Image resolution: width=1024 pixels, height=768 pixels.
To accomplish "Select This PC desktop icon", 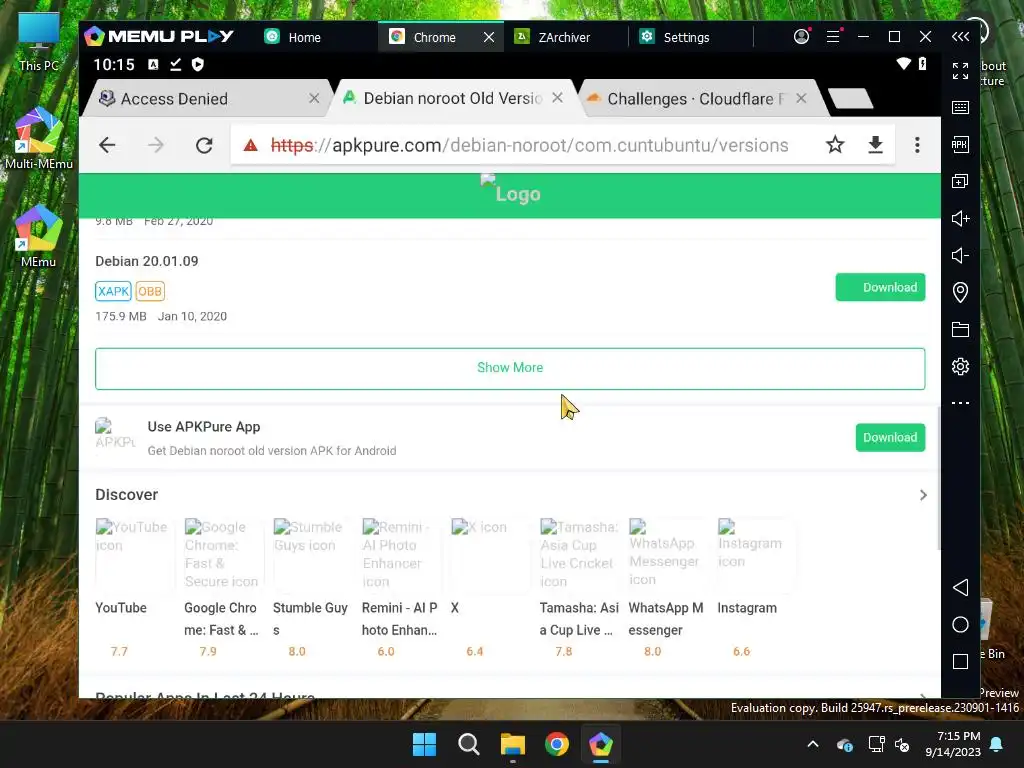I will [39, 42].
